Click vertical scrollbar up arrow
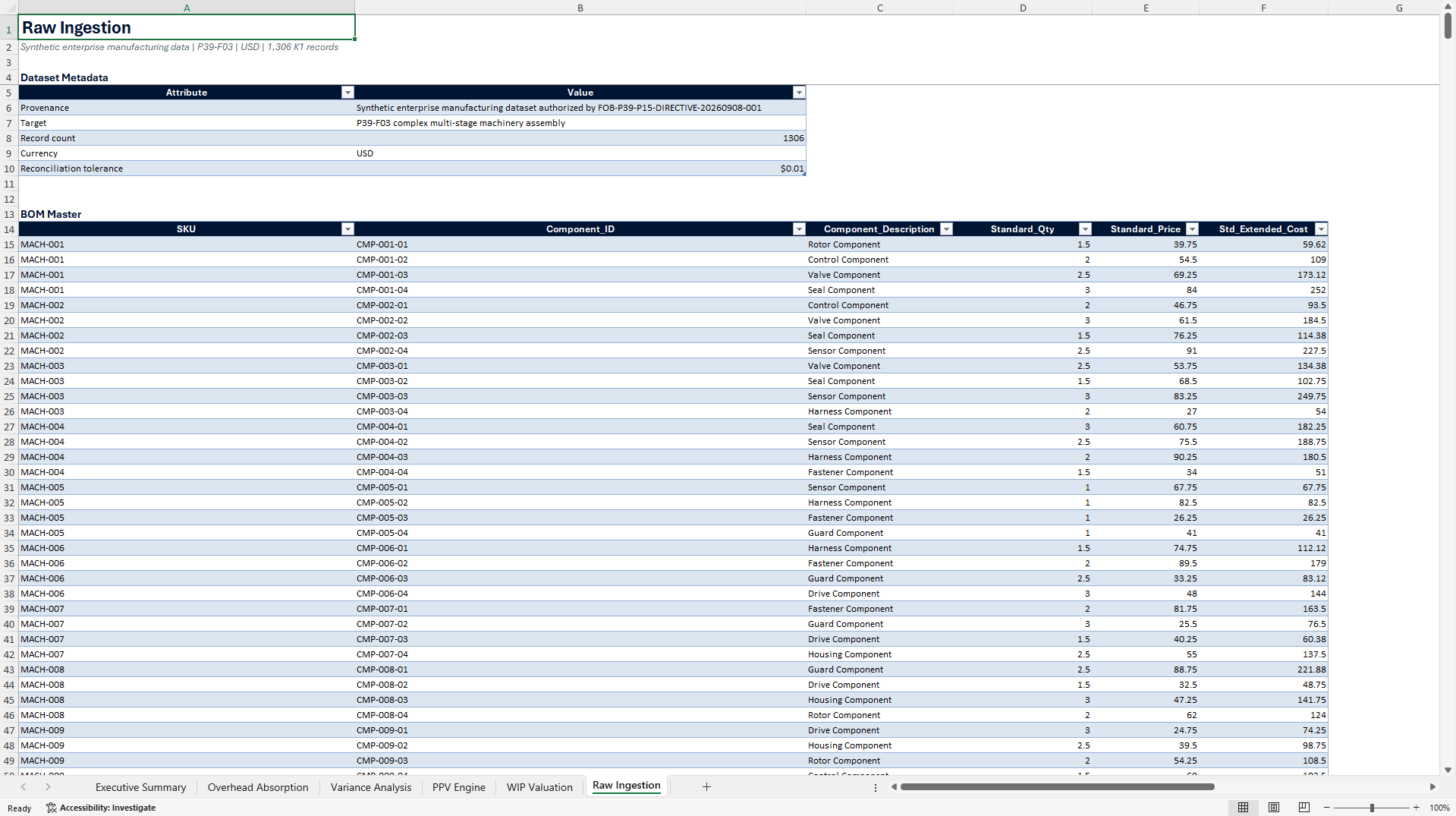This screenshot has width=1456, height=816. click(1448, 6)
